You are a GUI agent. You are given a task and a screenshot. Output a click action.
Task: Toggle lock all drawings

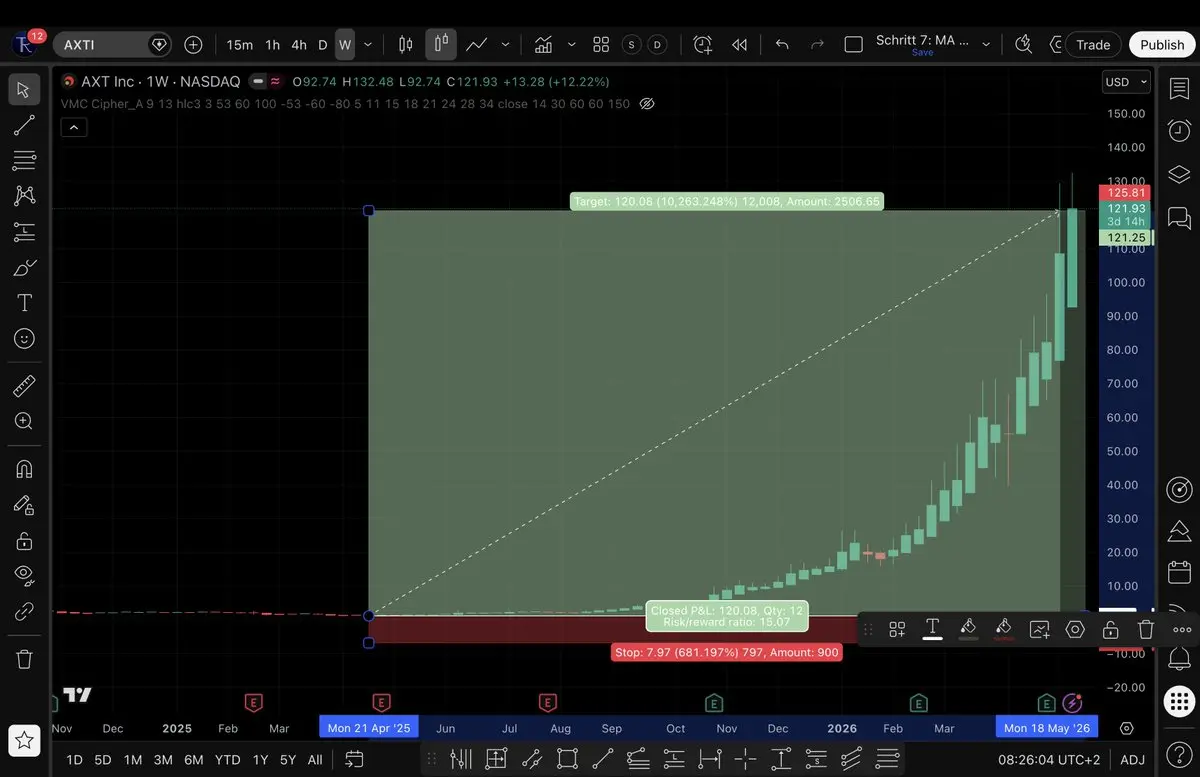click(24, 540)
